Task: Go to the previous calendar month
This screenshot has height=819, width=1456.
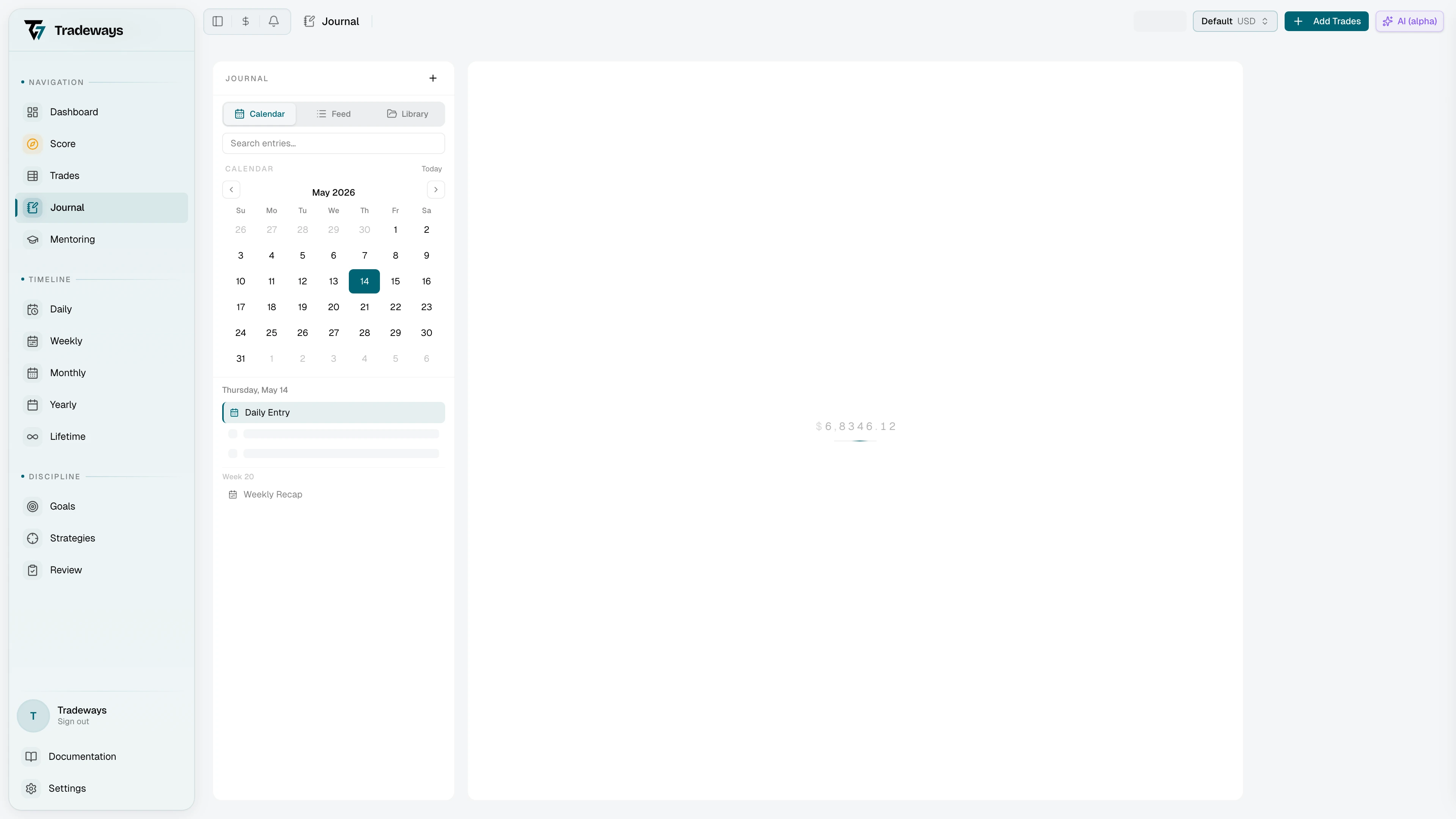Action: click(231, 189)
